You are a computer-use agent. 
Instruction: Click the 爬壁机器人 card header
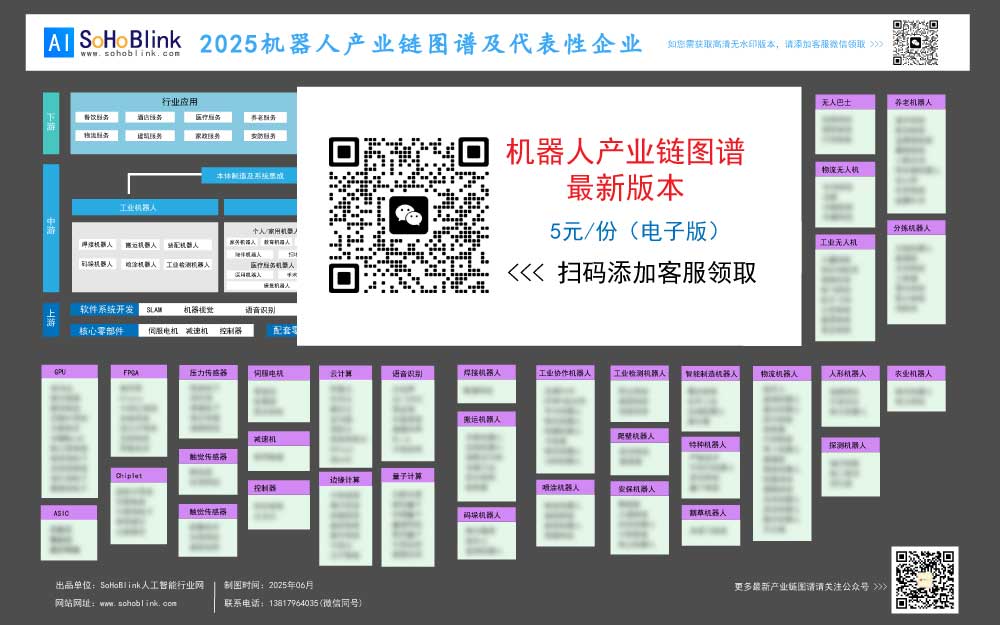pos(640,436)
